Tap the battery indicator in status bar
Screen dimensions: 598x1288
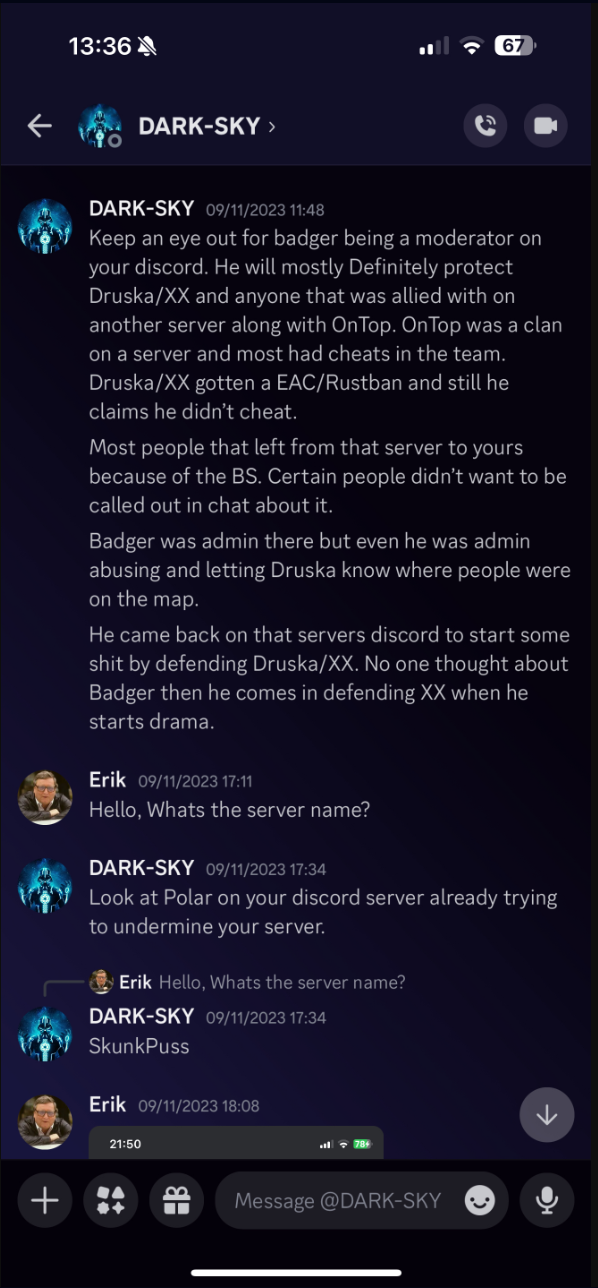[x=514, y=46]
